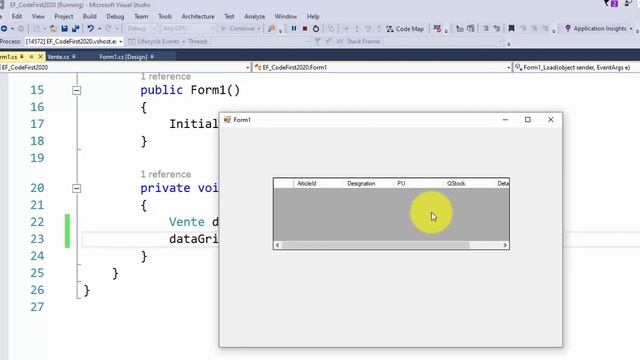Save the current file
The image size is (640, 360).
(x=64, y=29)
